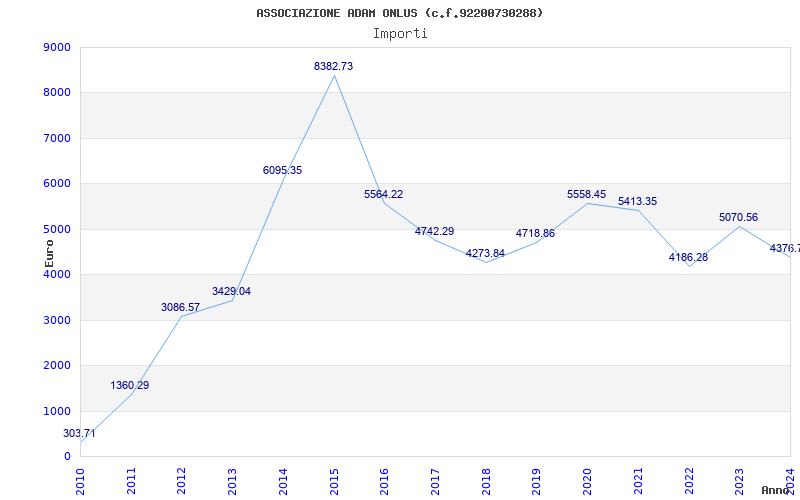
Task: Select the 2018 x-axis year label
Action: (486, 481)
